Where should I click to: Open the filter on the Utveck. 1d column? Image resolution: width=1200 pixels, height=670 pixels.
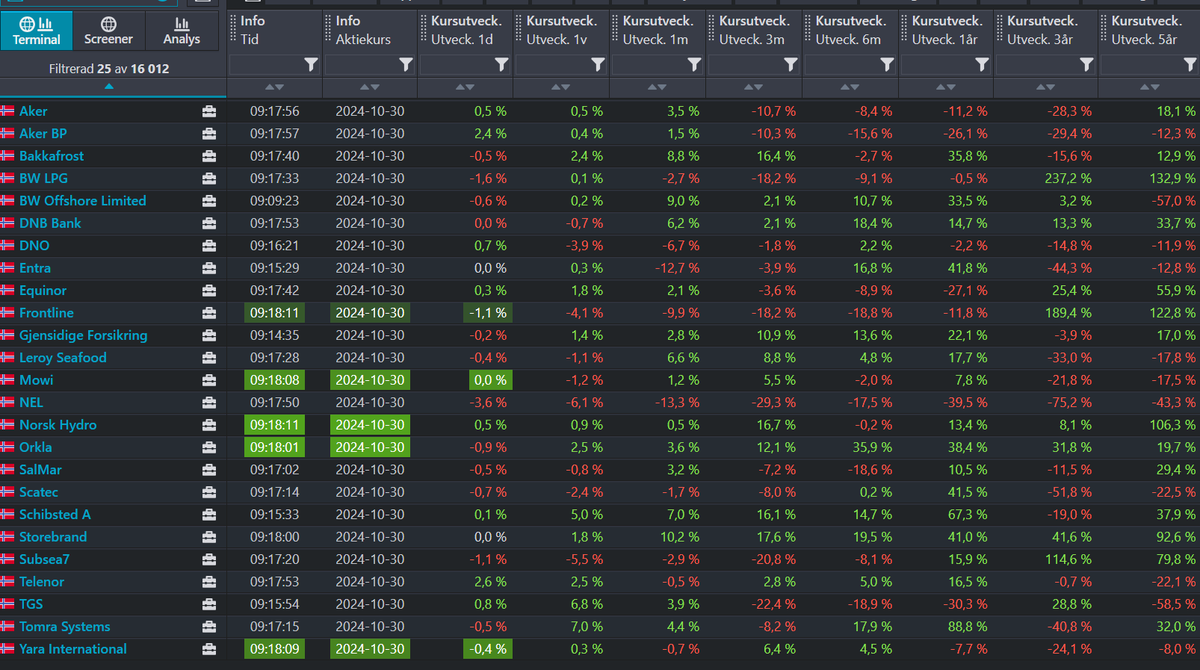point(502,64)
